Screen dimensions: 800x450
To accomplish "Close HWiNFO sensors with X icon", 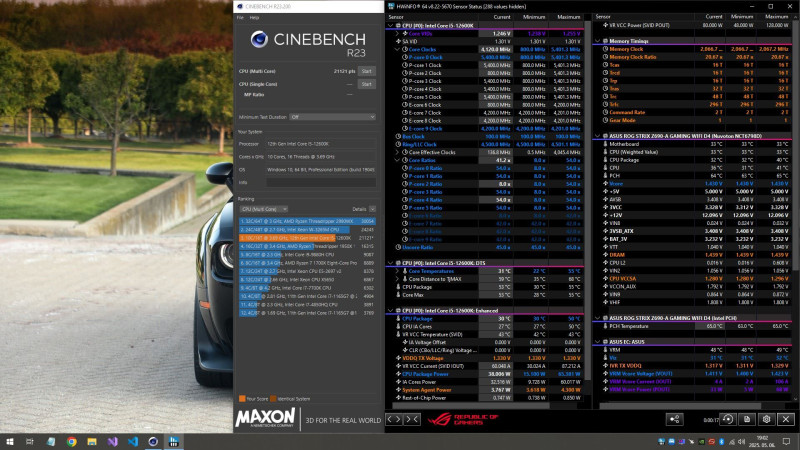I will coord(786,419).
